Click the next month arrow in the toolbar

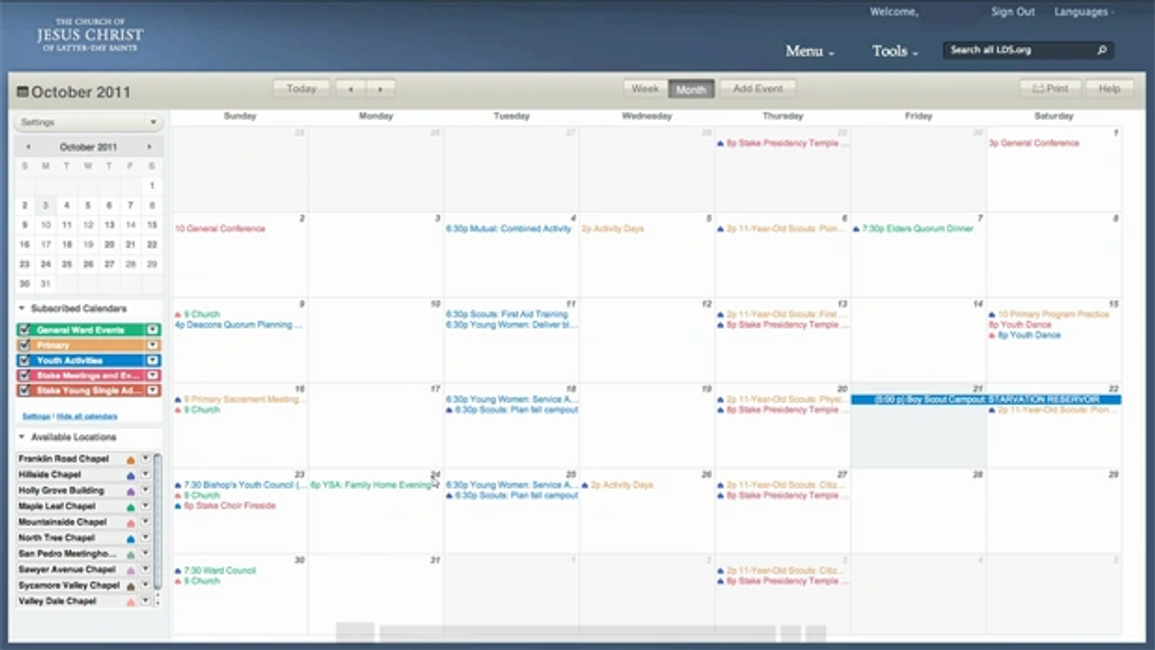click(x=380, y=89)
